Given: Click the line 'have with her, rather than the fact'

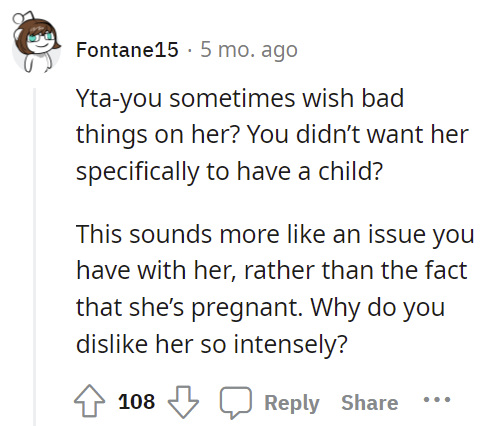Looking at the screenshot, I should (272, 270).
